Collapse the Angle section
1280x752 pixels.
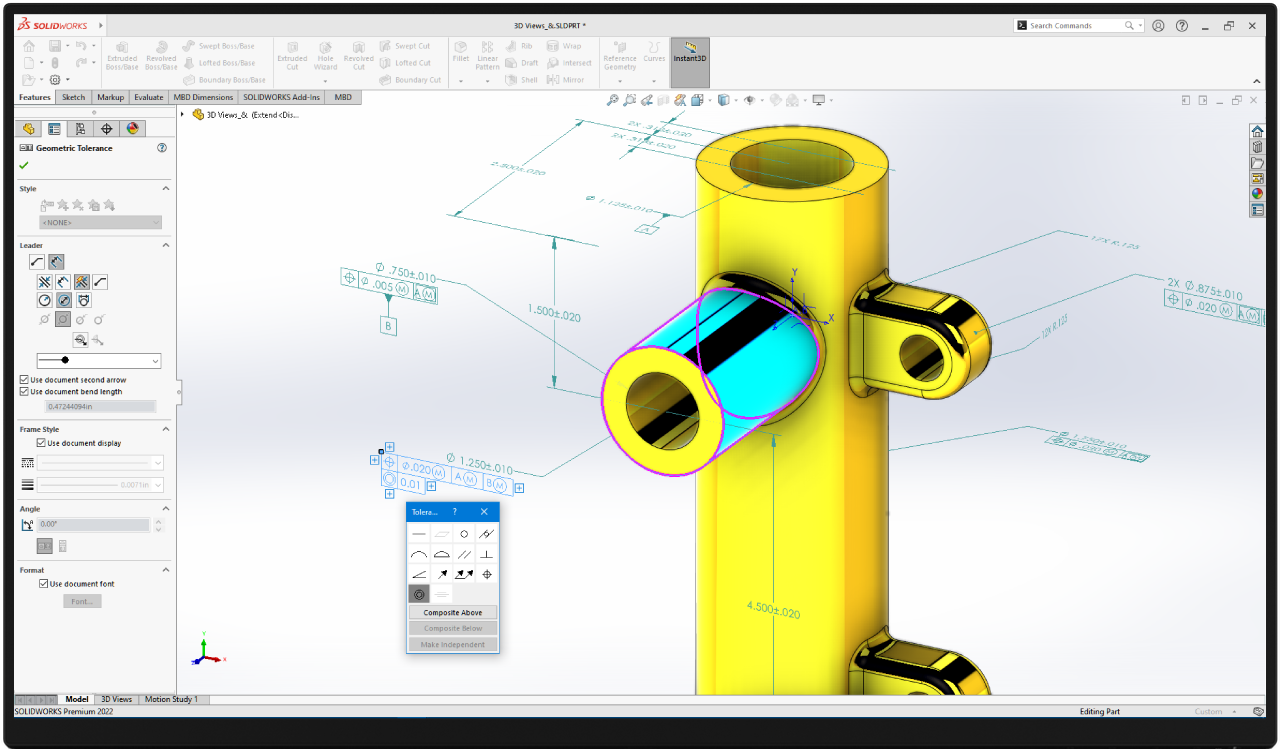[166, 509]
